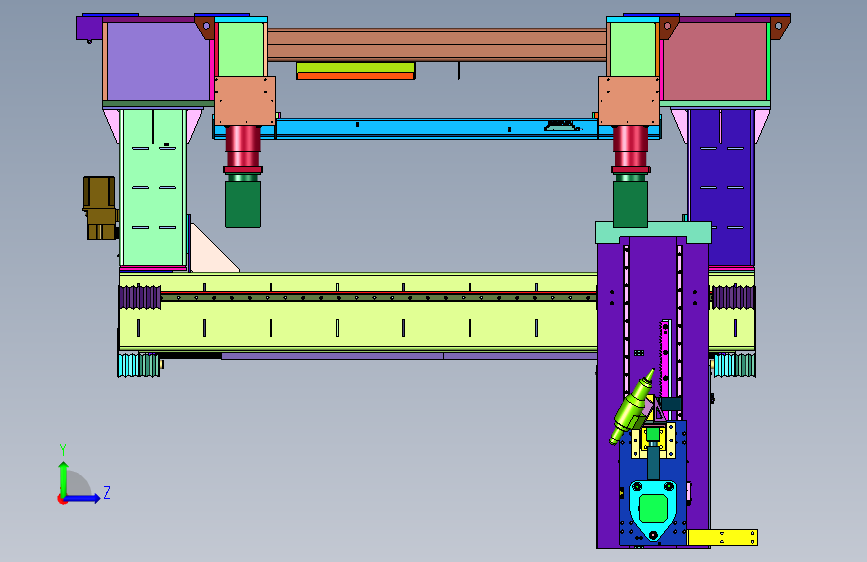Select the olive-brown motor on the left column
867x562 pixels.
pos(100,208)
